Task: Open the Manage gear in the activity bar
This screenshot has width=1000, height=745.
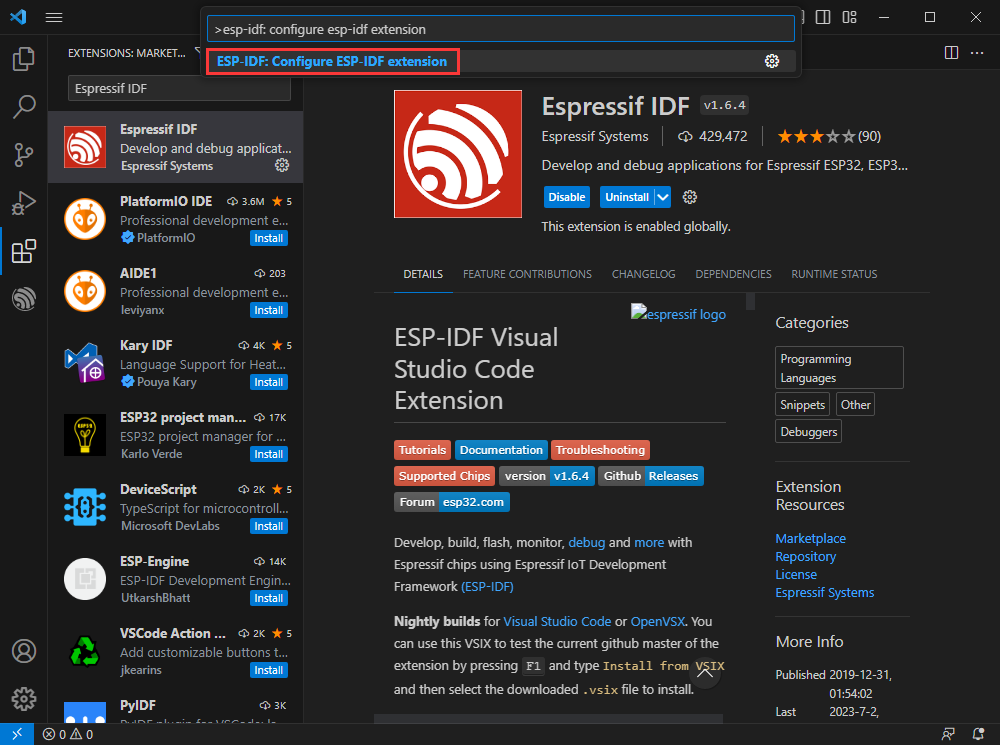Action: click(x=24, y=699)
